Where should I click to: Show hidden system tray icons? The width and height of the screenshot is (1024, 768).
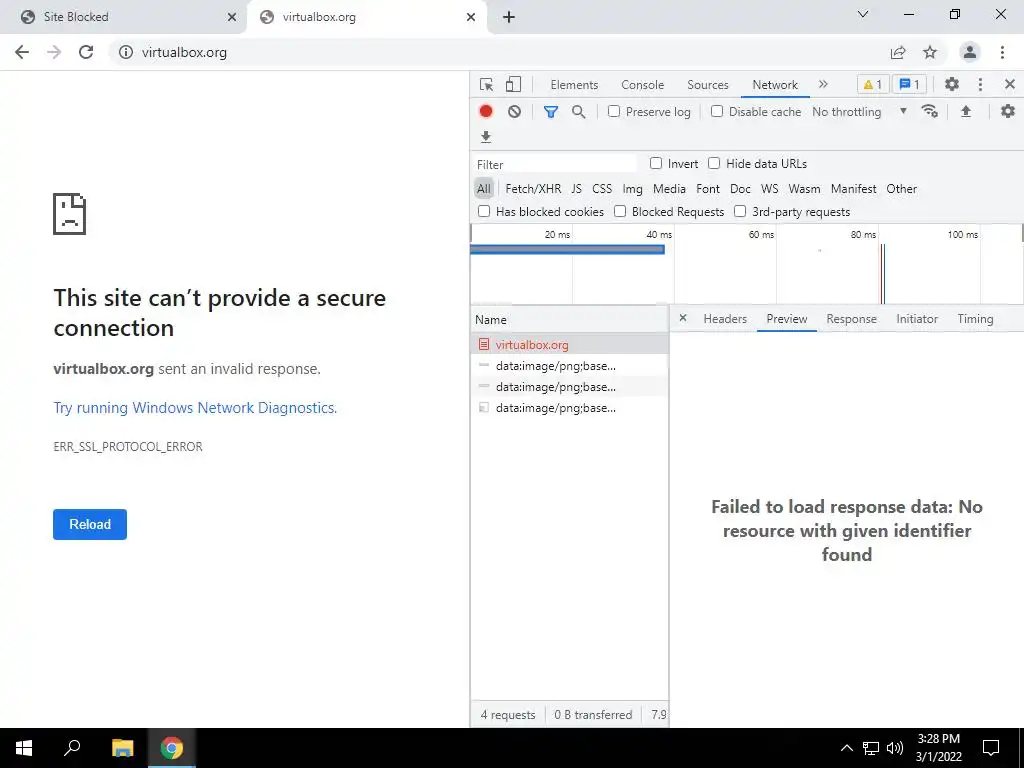(846, 748)
